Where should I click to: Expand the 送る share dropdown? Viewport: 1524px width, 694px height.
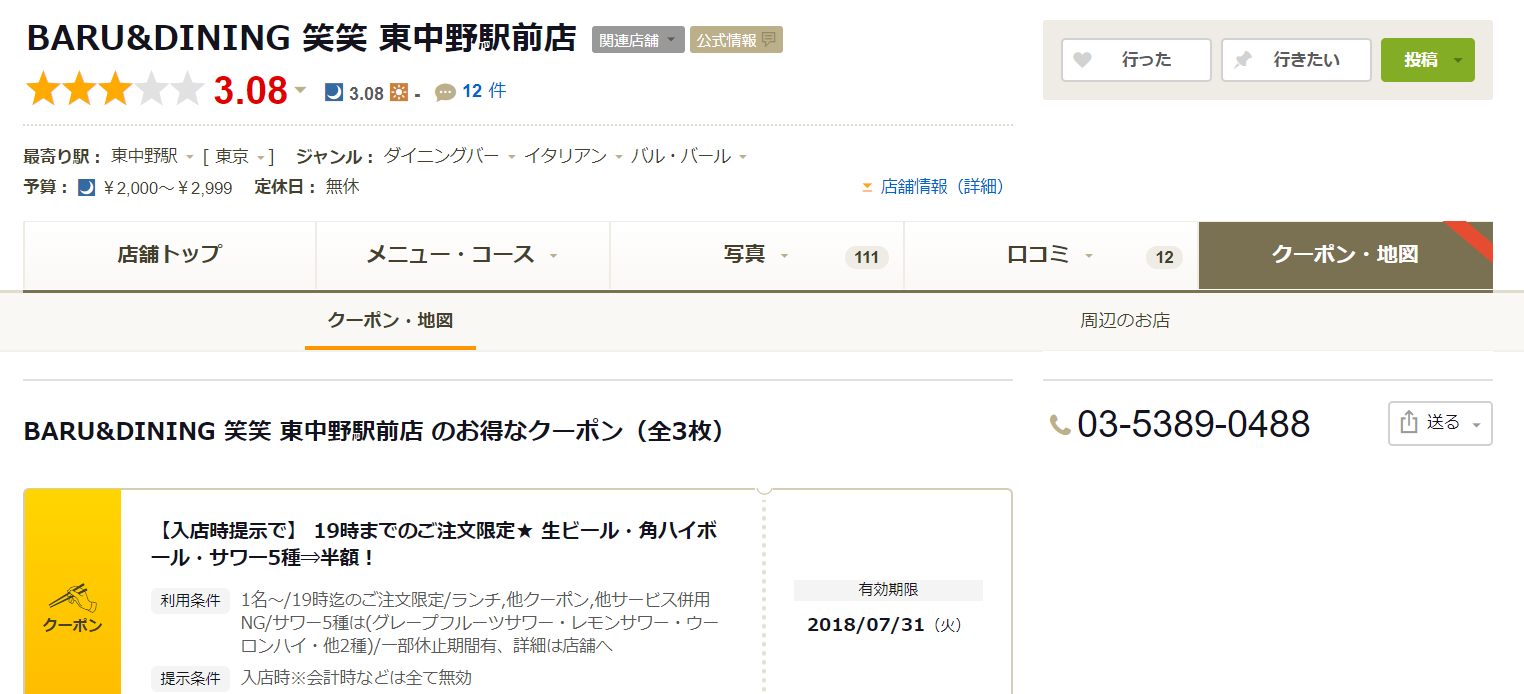1476,424
